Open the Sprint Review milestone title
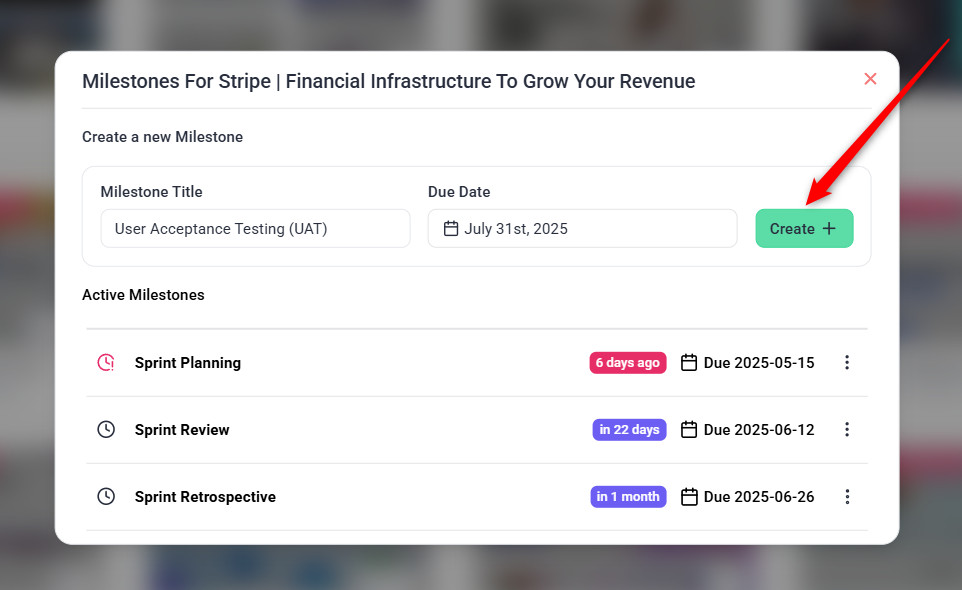The width and height of the screenshot is (962, 590). point(182,430)
